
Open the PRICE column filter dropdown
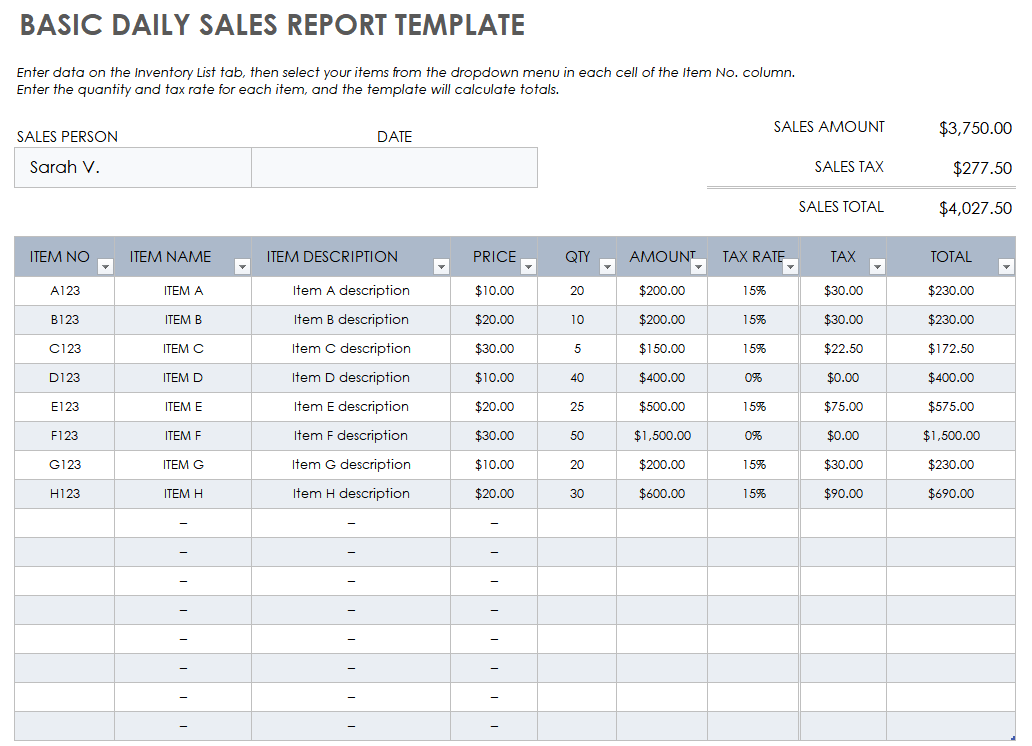pos(529,267)
